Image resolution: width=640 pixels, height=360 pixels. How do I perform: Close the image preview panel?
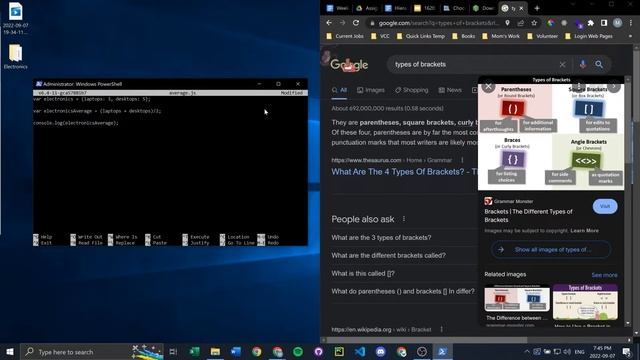[x=488, y=86]
